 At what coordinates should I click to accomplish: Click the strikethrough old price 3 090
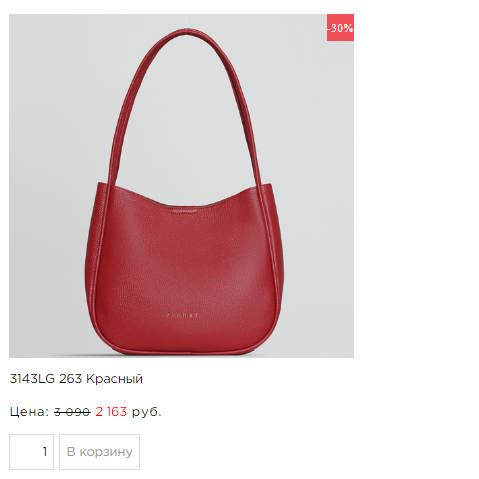coord(72,412)
